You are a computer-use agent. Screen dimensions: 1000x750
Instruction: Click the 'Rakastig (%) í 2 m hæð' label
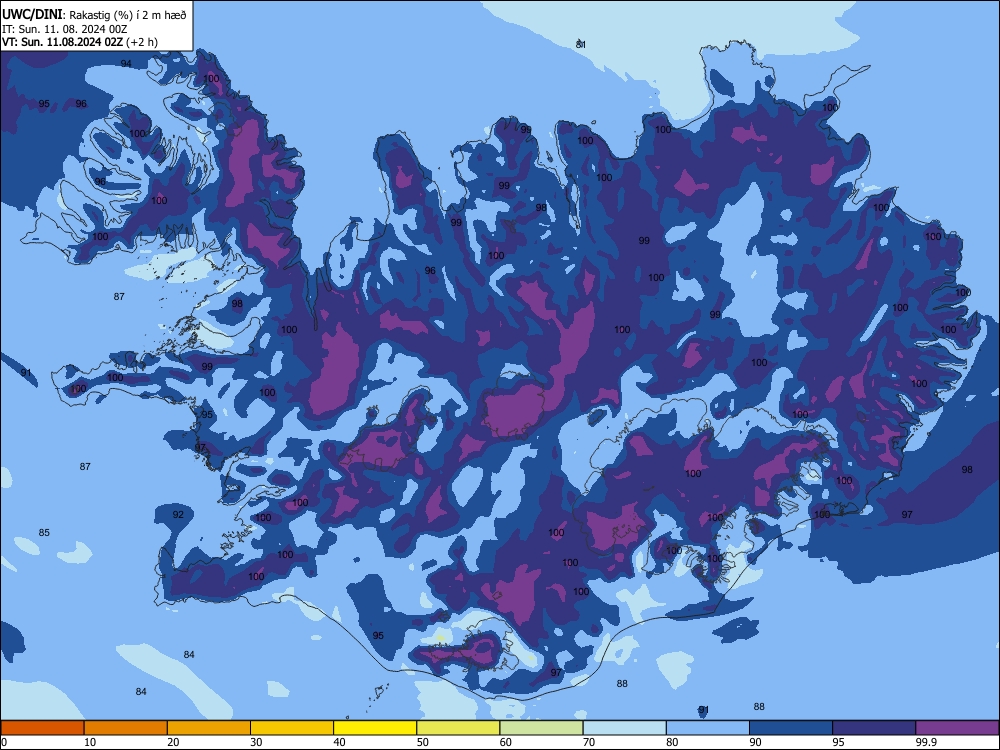point(128,15)
